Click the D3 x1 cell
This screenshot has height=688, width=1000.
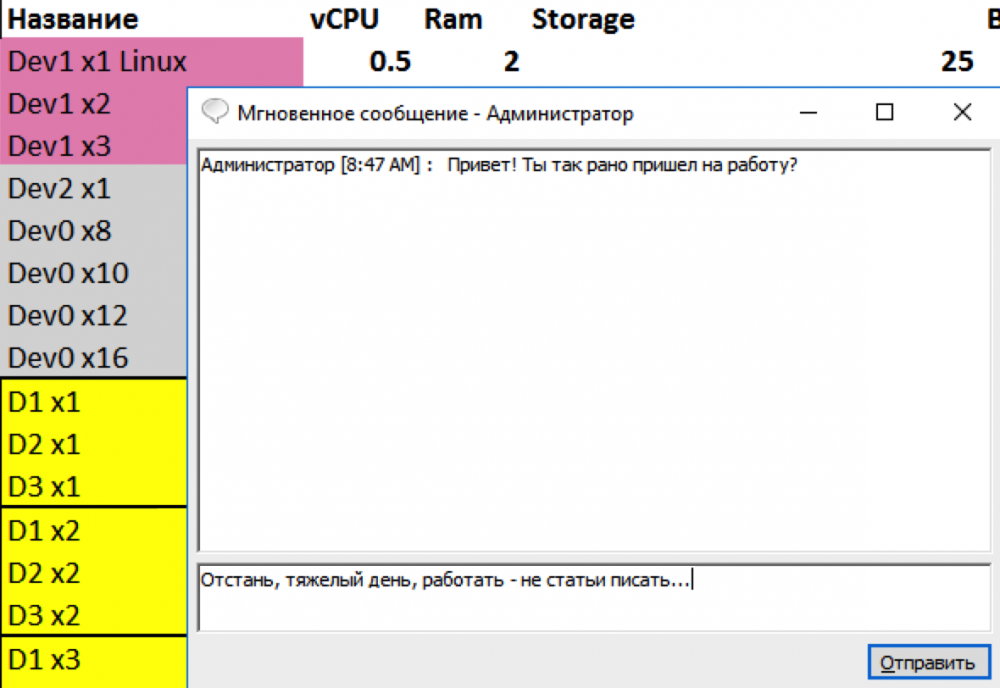click(60, 486)
